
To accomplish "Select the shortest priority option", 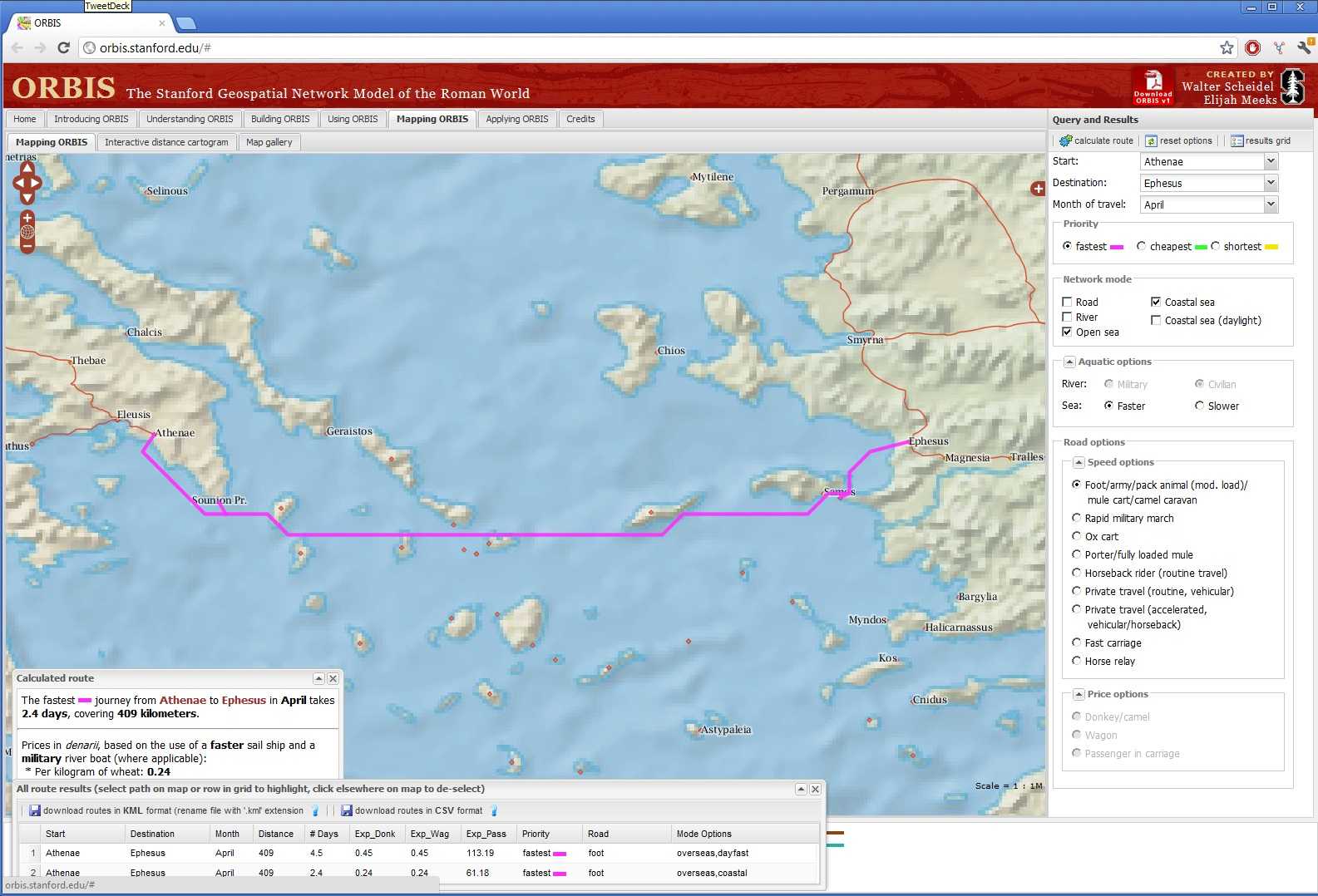I will [x=1215, y=246].
